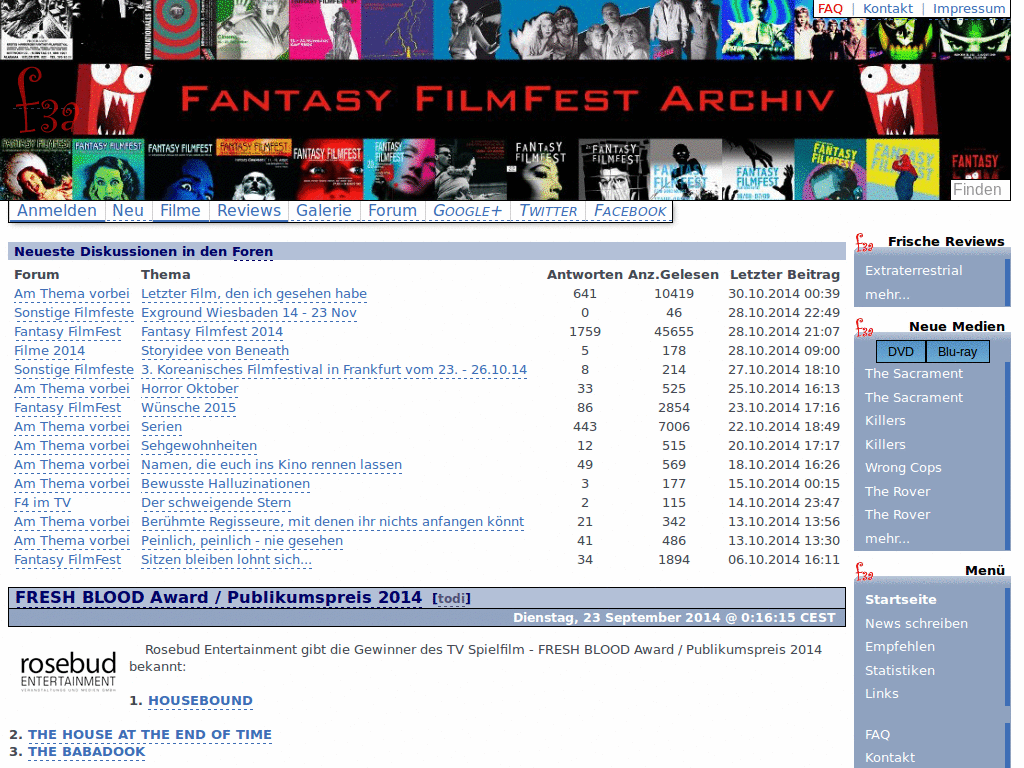Expand more reviews via first mehr... link
This screenshot has height=768, width=1024.
coord(887,294)
